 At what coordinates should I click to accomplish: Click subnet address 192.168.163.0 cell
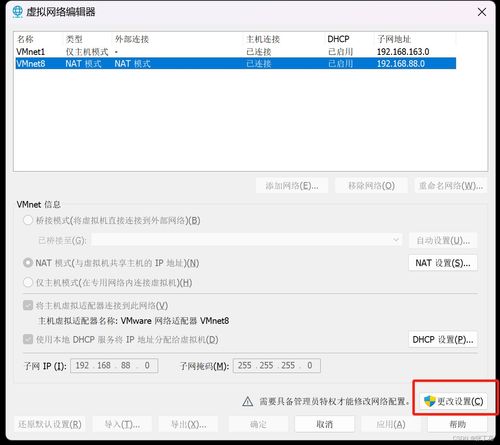pos(403,52)
